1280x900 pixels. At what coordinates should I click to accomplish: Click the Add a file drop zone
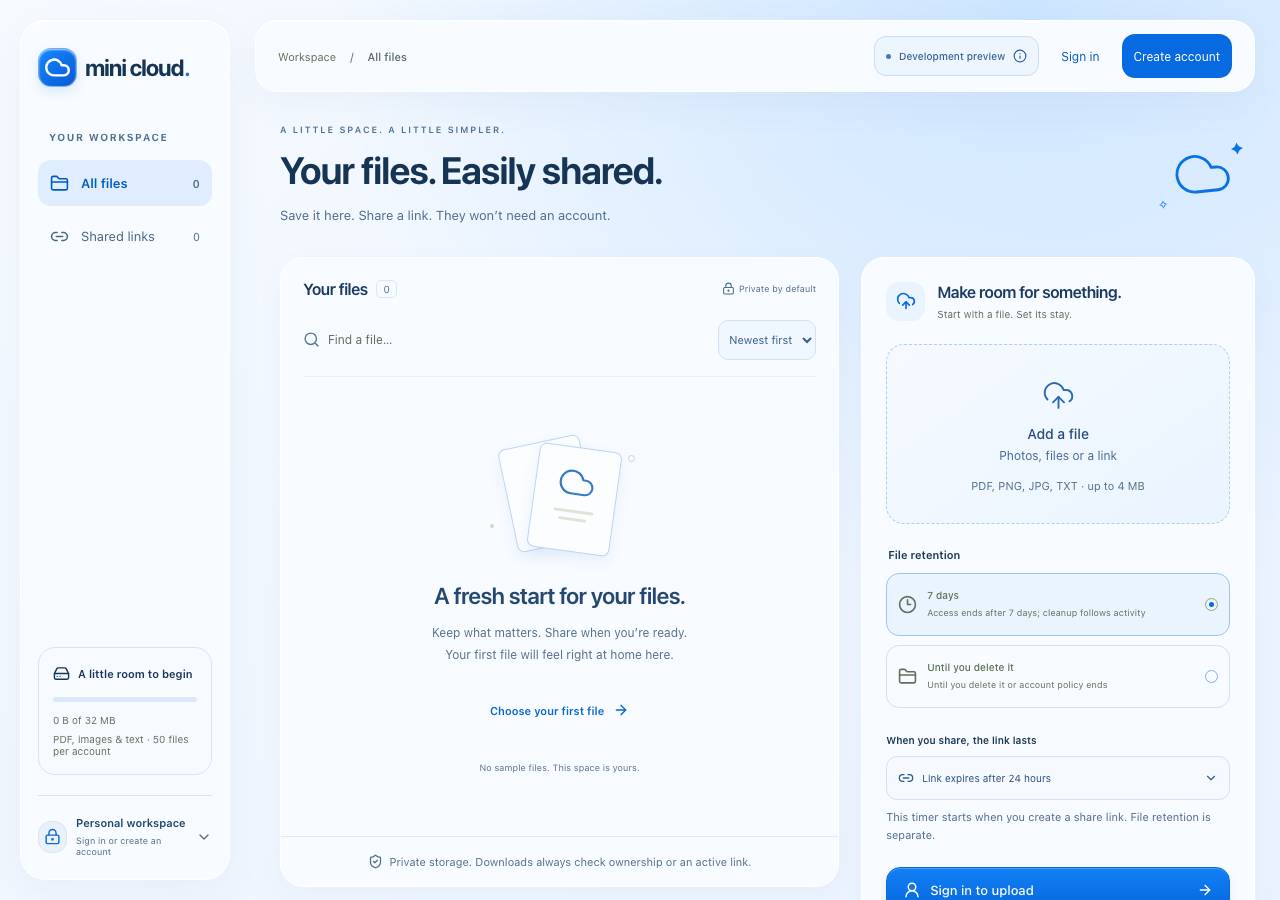tap(1058, 434)
